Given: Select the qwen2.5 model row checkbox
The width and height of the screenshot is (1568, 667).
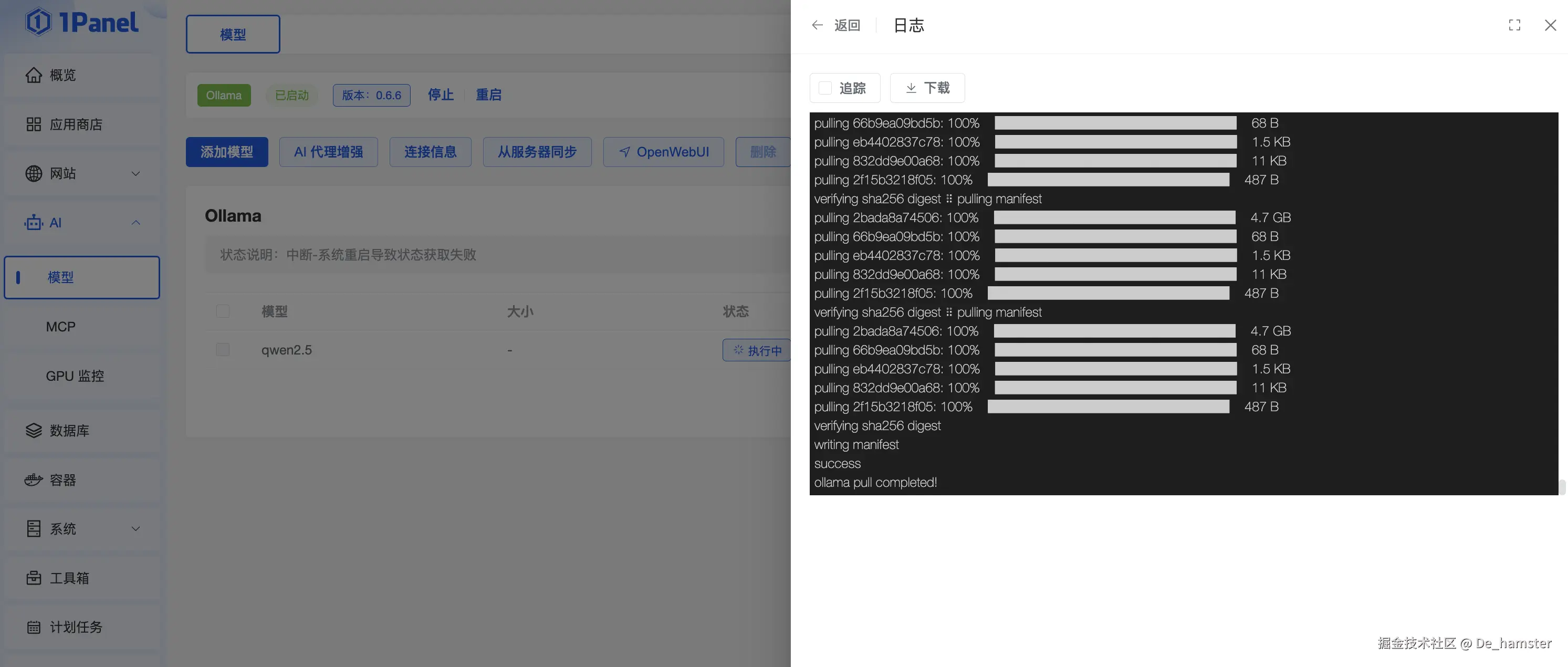Looking at the screenshot, I should (x=223, y=350).
